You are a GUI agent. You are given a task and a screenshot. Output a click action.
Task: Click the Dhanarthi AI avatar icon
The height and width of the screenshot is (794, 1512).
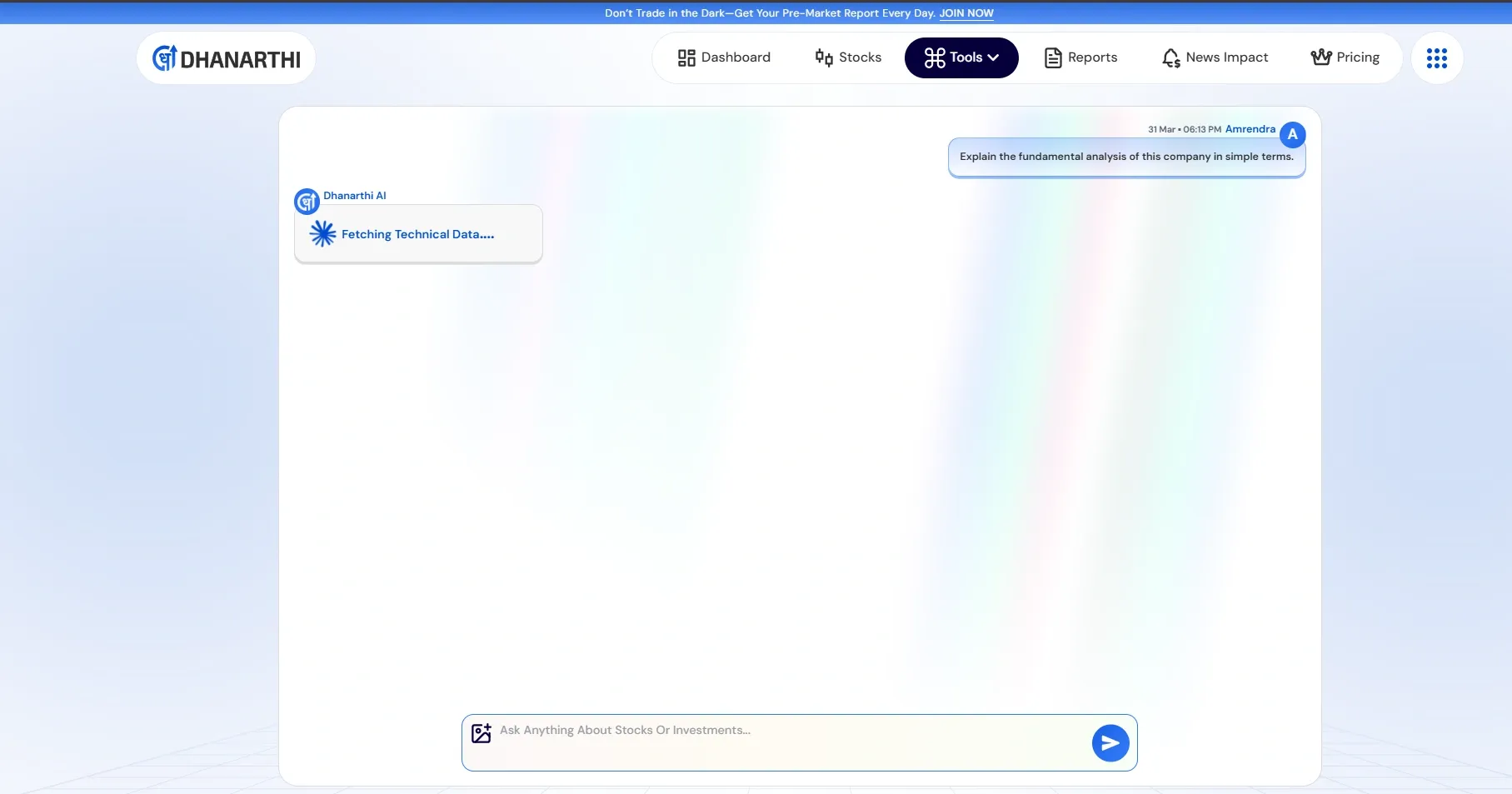pos(307,202)
